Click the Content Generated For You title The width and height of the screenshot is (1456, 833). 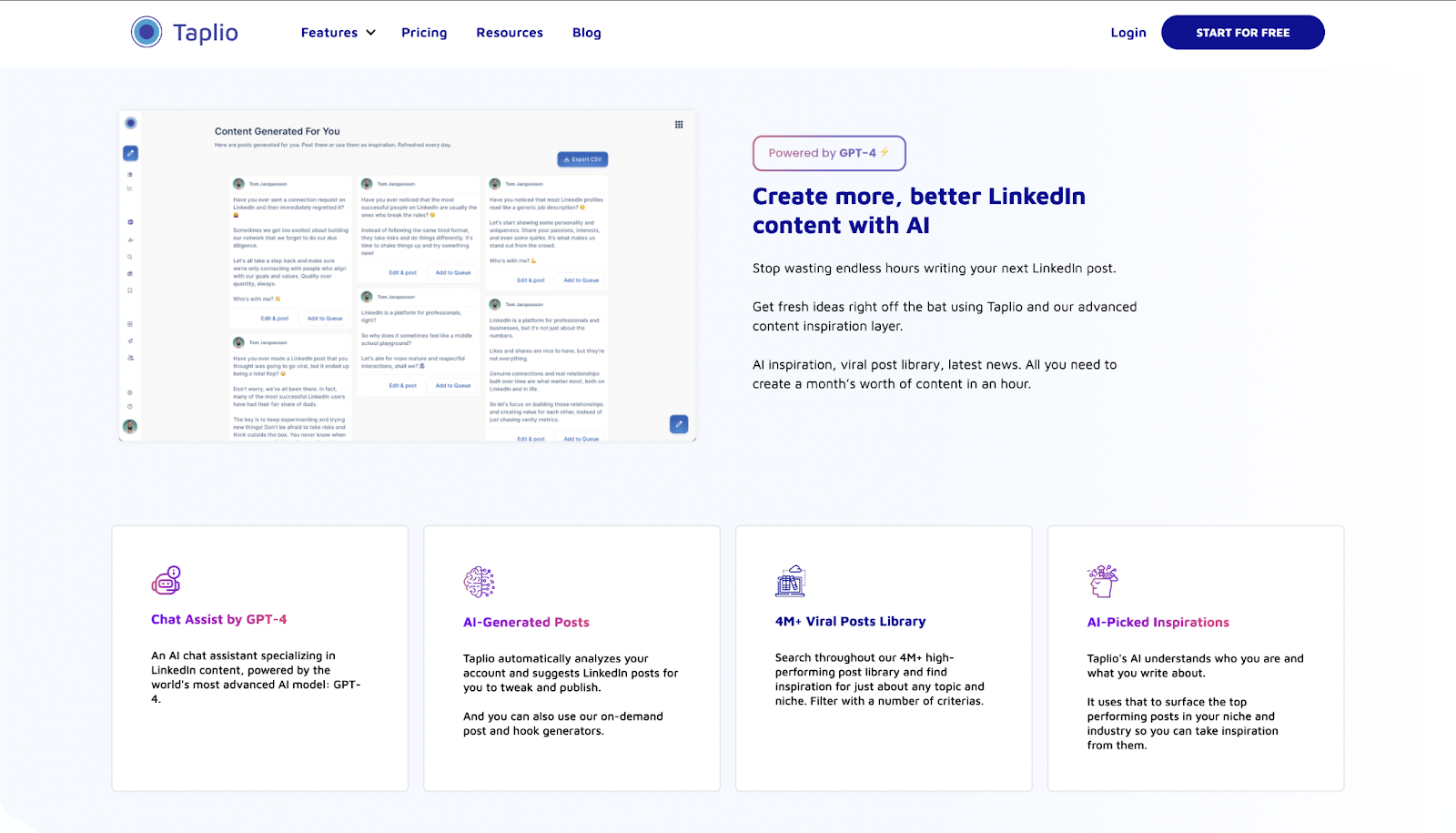pyautogui.click(x=278, y=131)
